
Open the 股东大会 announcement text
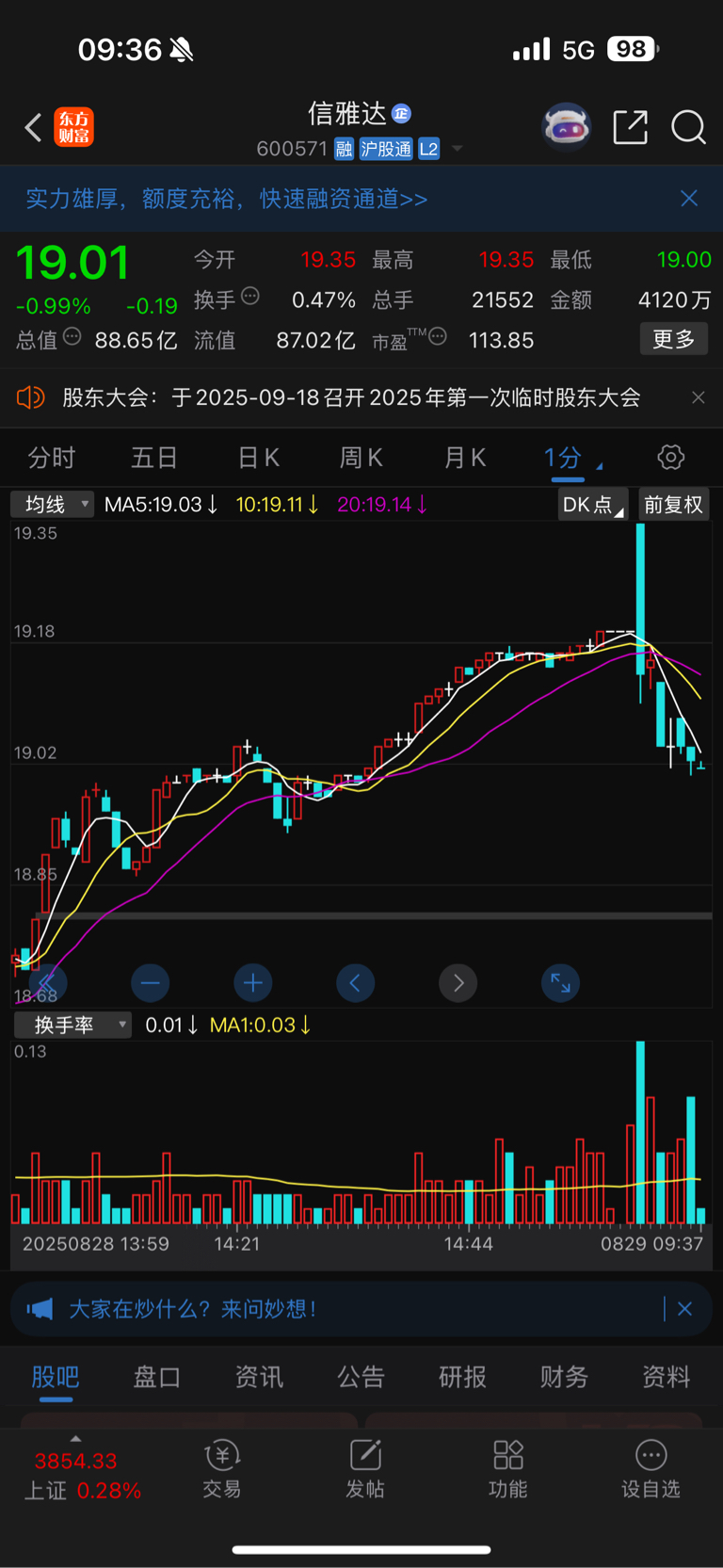click(x=351, y=397)
